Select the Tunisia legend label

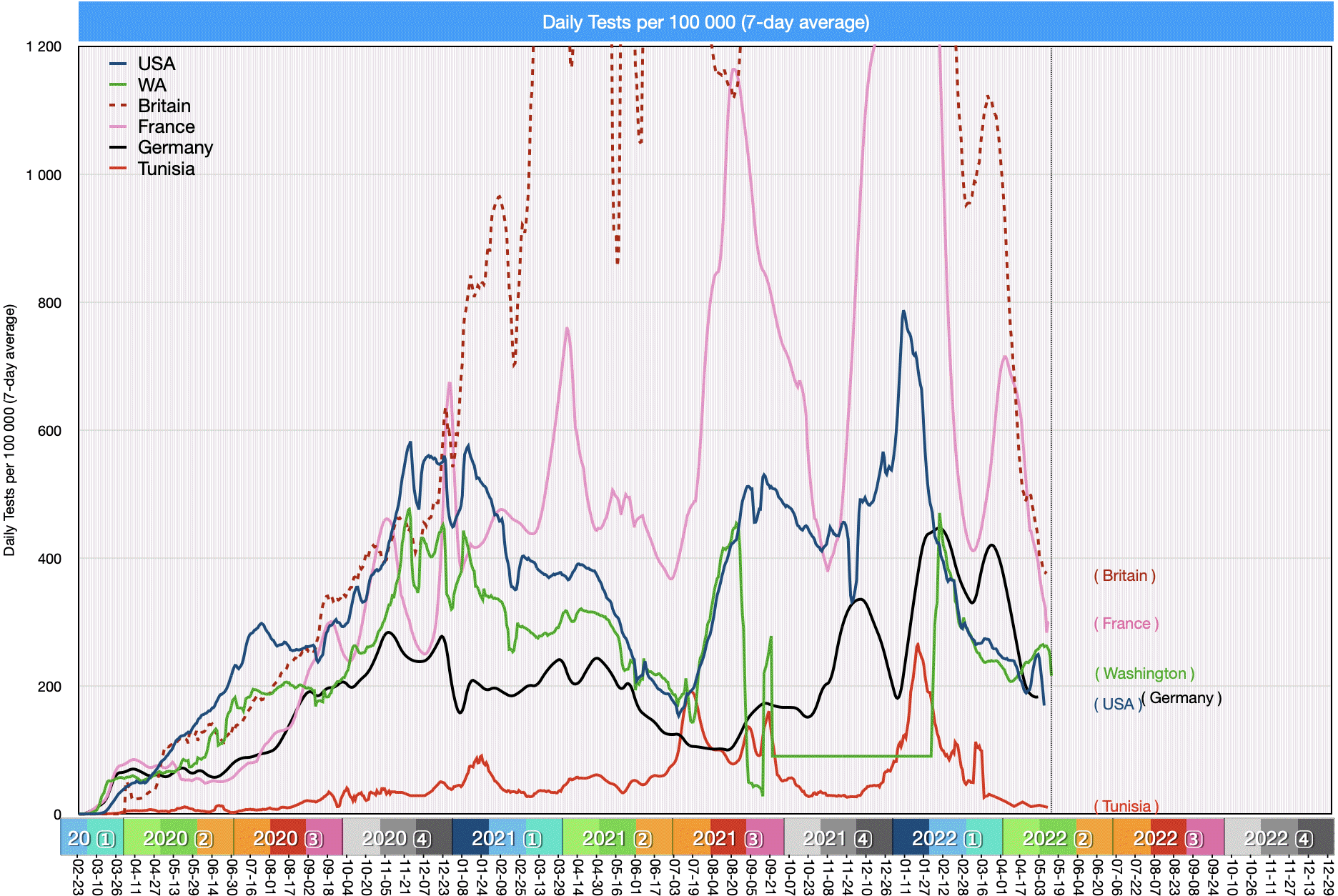pyautogui.click(x=166, y=169)
